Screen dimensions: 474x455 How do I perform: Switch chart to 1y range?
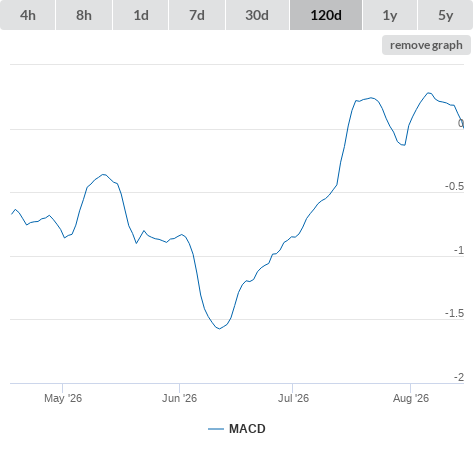(390, 15)
